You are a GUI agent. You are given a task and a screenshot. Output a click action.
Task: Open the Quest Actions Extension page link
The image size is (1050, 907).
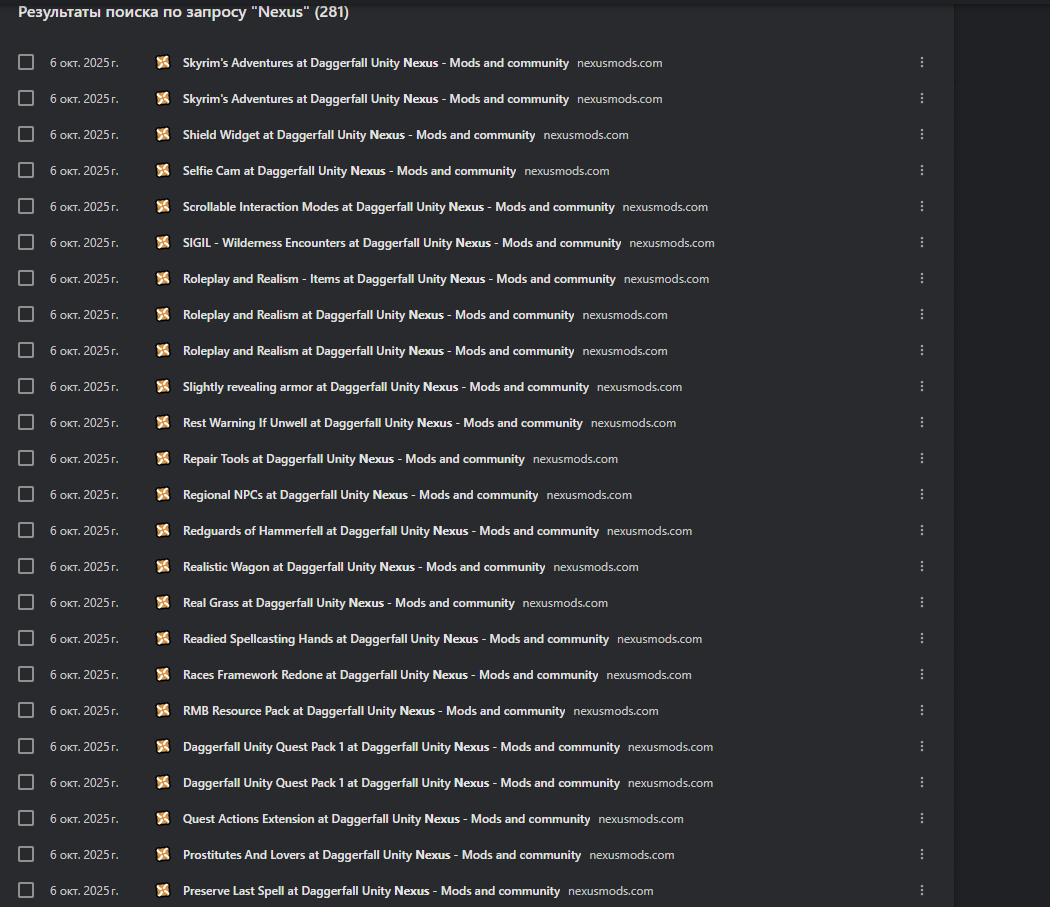[386, 819]
